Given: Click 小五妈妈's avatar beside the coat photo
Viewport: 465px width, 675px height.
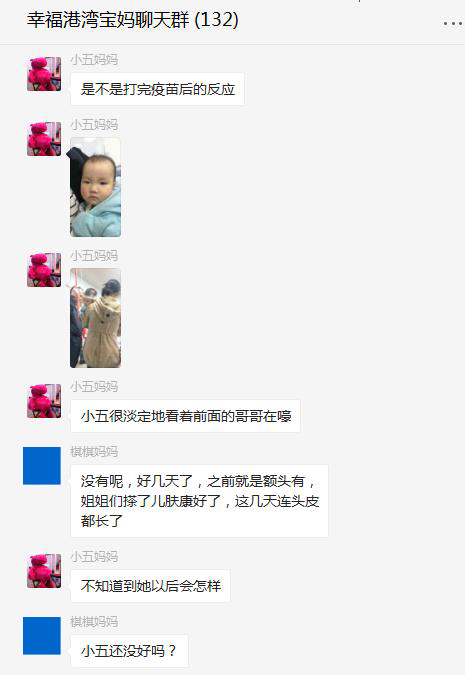Looking at the screenshot, I should [x=44, y=270].
